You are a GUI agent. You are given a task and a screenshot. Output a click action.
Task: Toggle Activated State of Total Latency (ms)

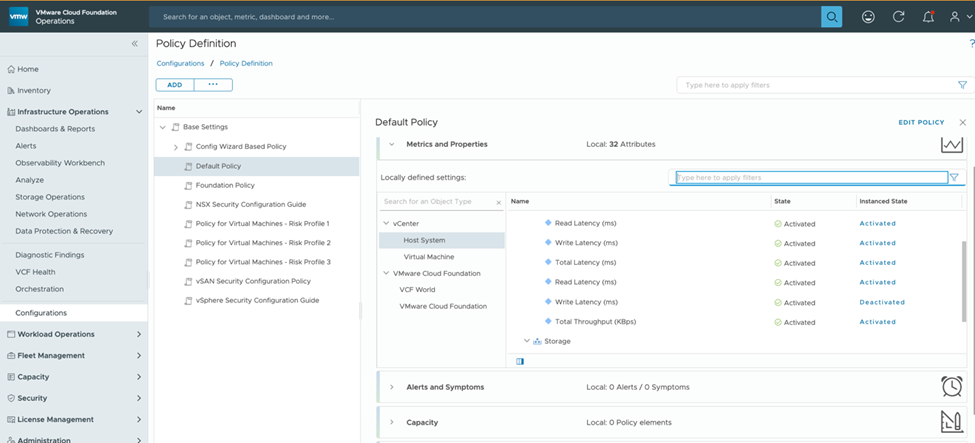795,263
